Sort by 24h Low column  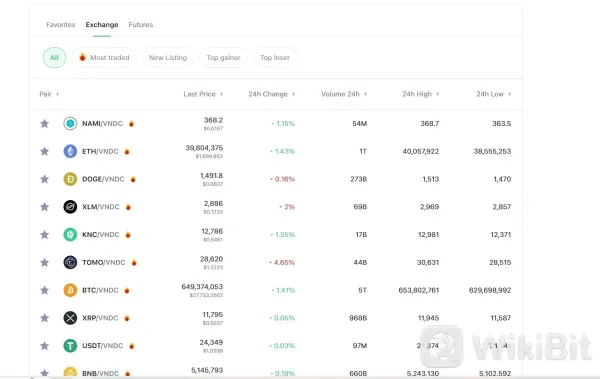(493, 94)
